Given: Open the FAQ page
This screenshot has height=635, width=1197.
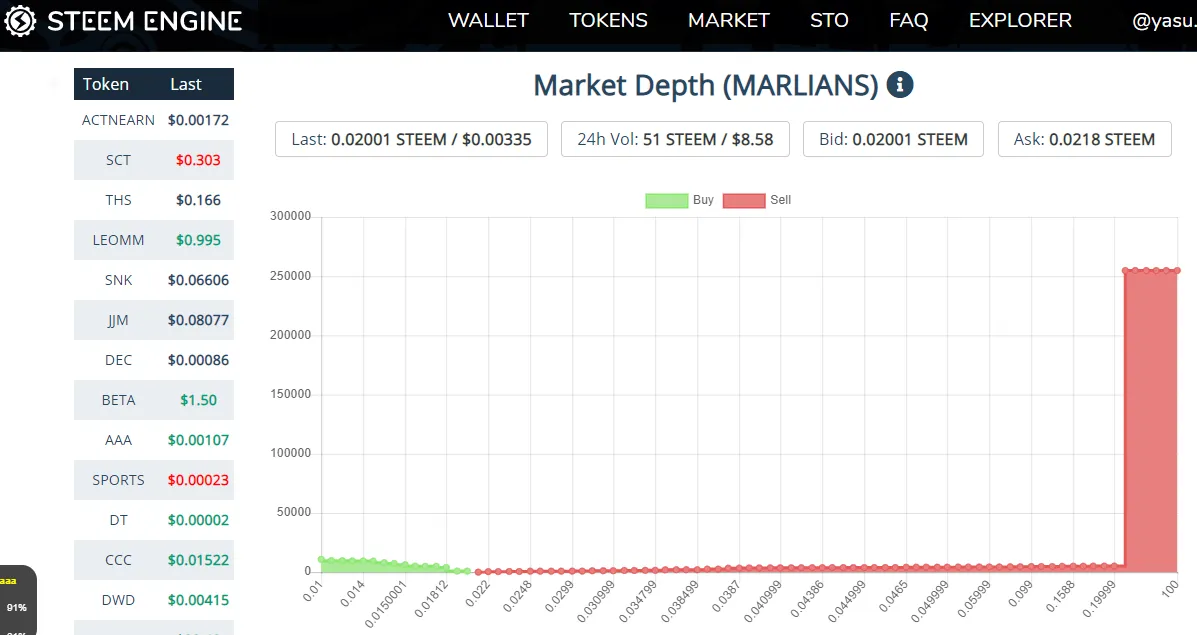Looking at the screenshot, I should pos(908,21).
